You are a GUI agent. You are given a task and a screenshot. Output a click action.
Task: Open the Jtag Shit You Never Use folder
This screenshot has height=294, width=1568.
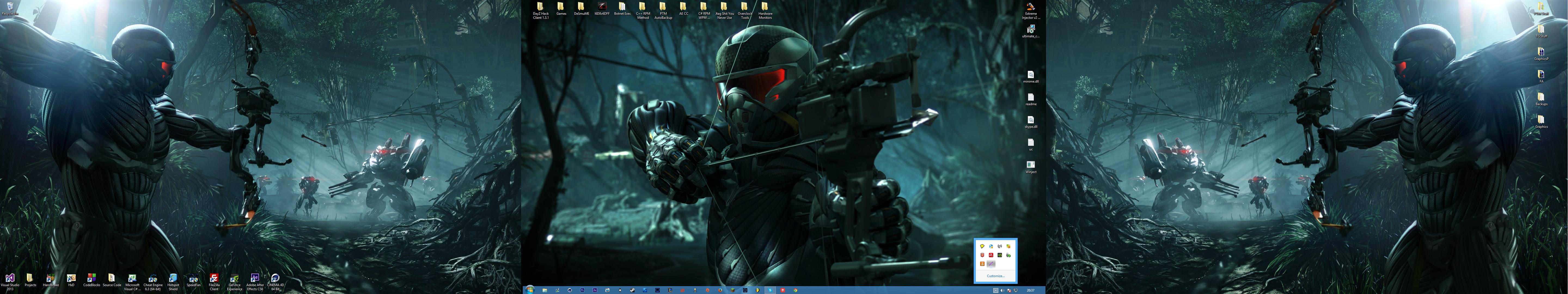(x=724, y=10)
